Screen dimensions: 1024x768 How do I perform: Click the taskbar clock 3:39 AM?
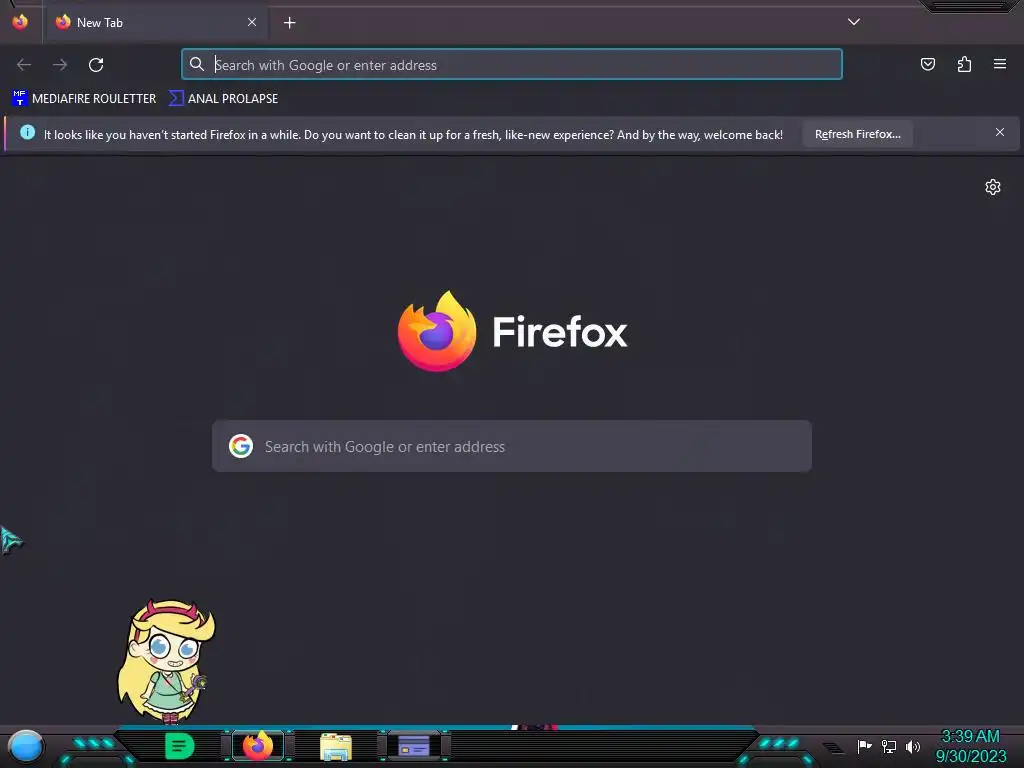click(970, 736)
